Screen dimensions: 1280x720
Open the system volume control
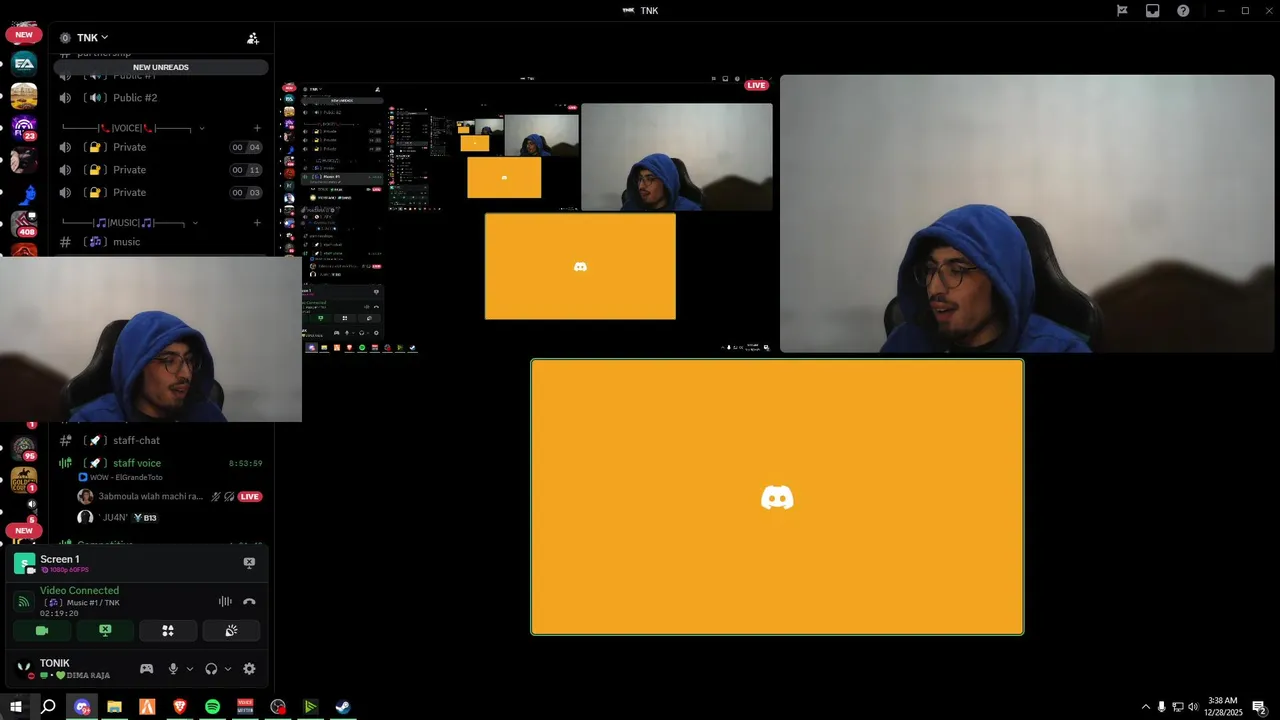(x=1193, y=707)
